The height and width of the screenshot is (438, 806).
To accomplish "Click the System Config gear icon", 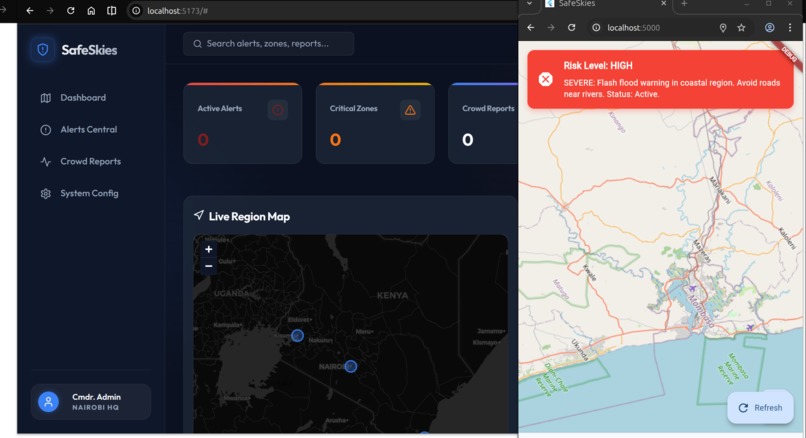I will tap(46, 193).
